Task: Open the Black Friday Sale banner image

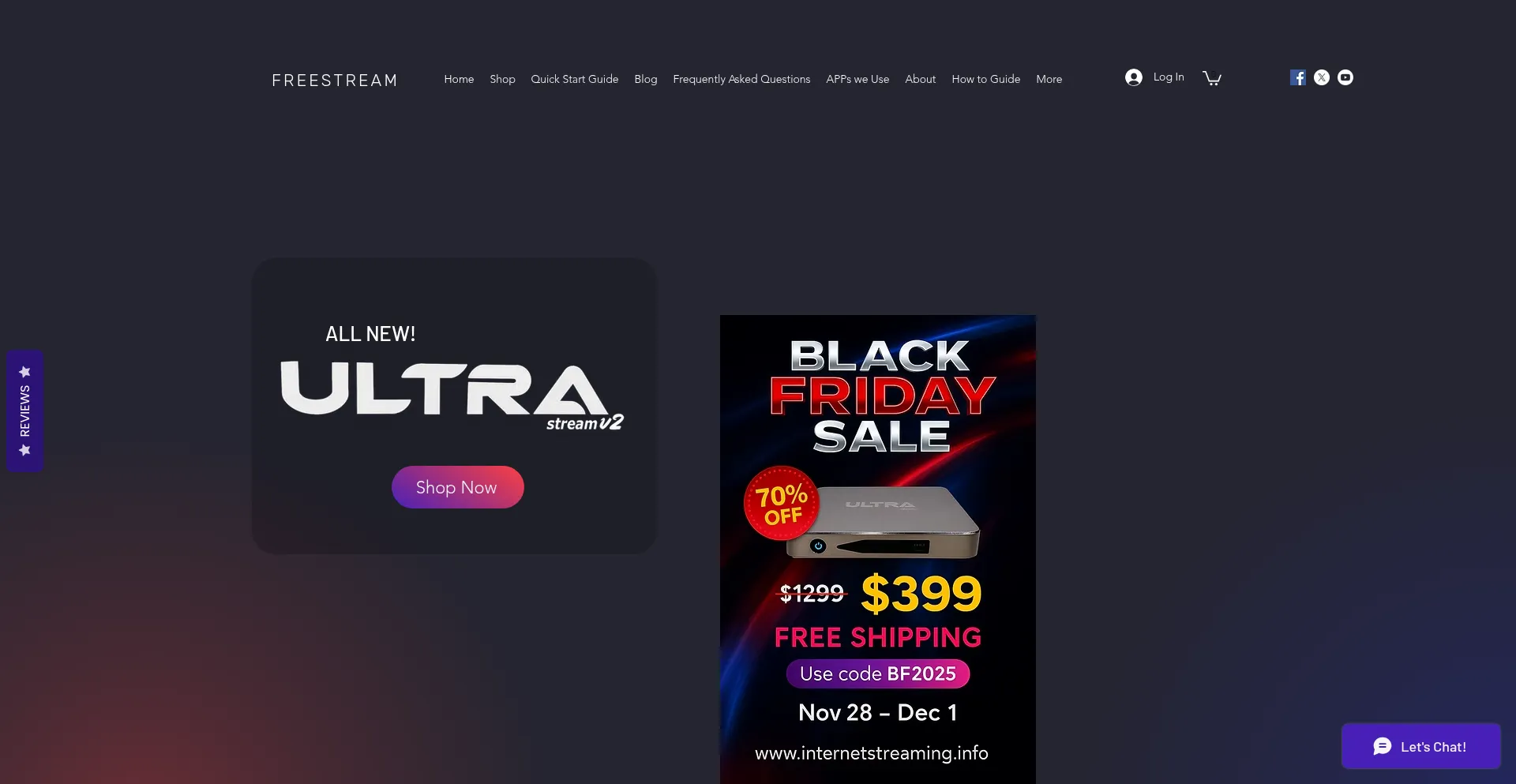Action: coord(878,550)
